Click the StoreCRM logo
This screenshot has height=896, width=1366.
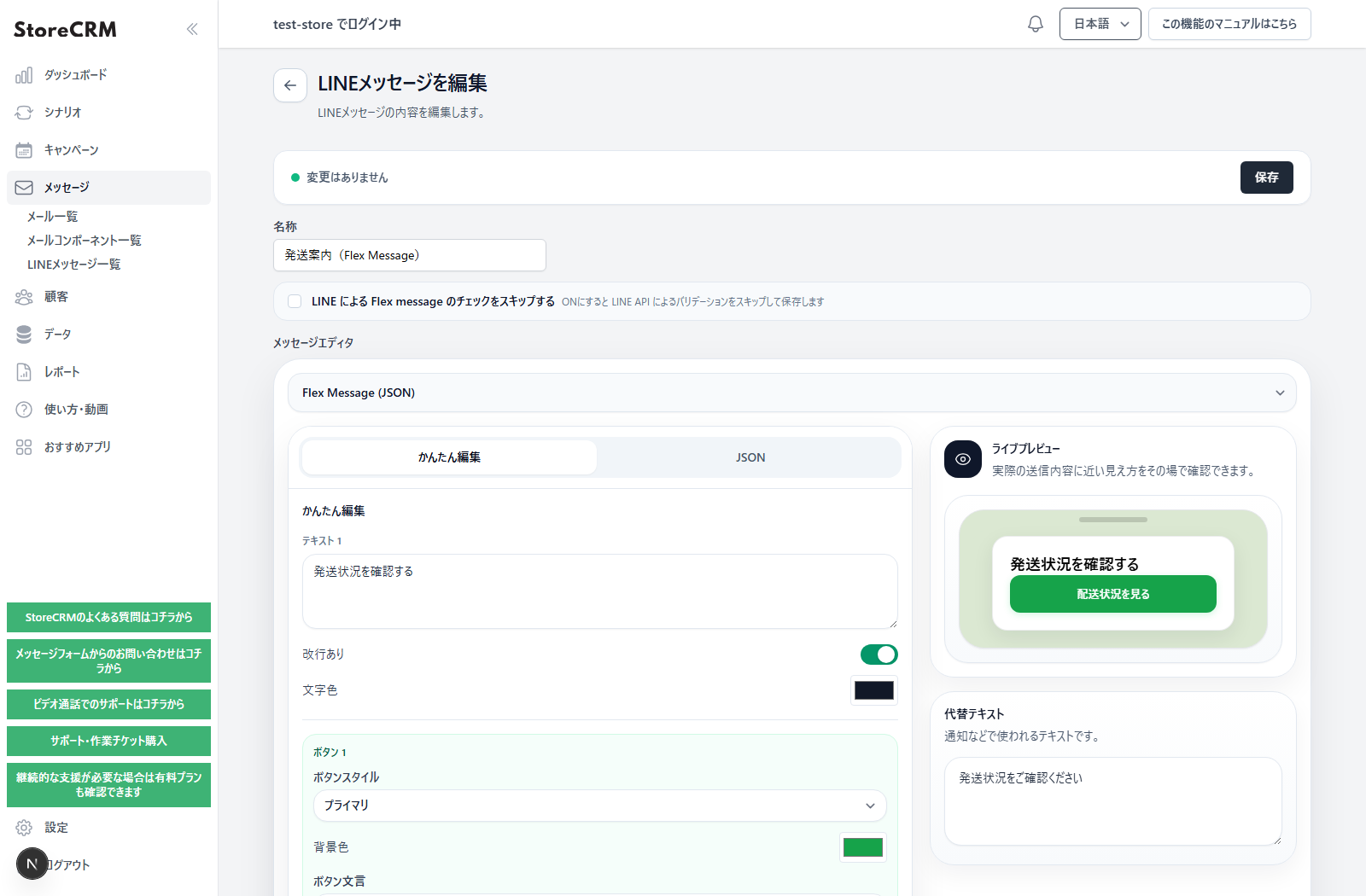coord(65,30)
